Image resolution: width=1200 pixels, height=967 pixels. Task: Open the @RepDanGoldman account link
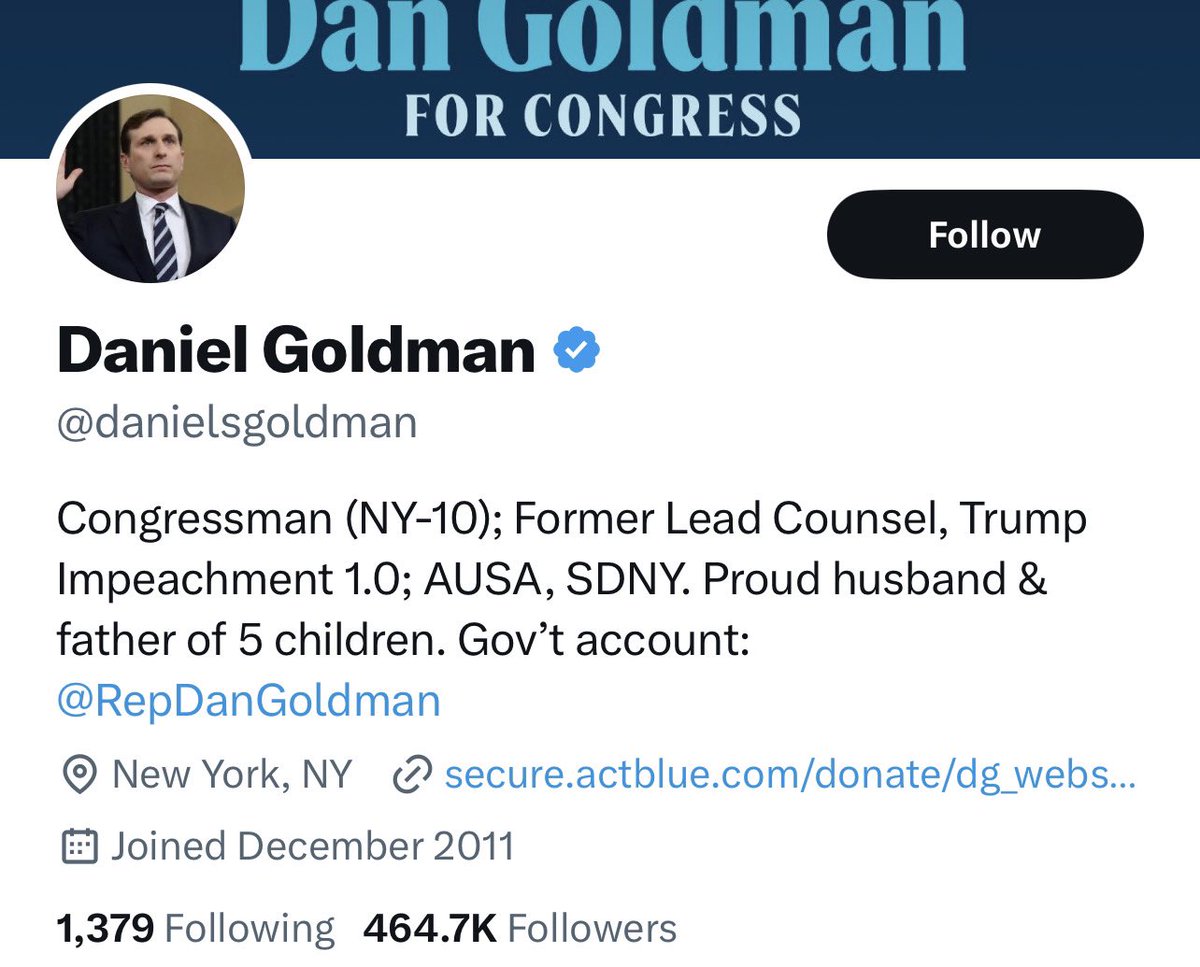(249, 700)
